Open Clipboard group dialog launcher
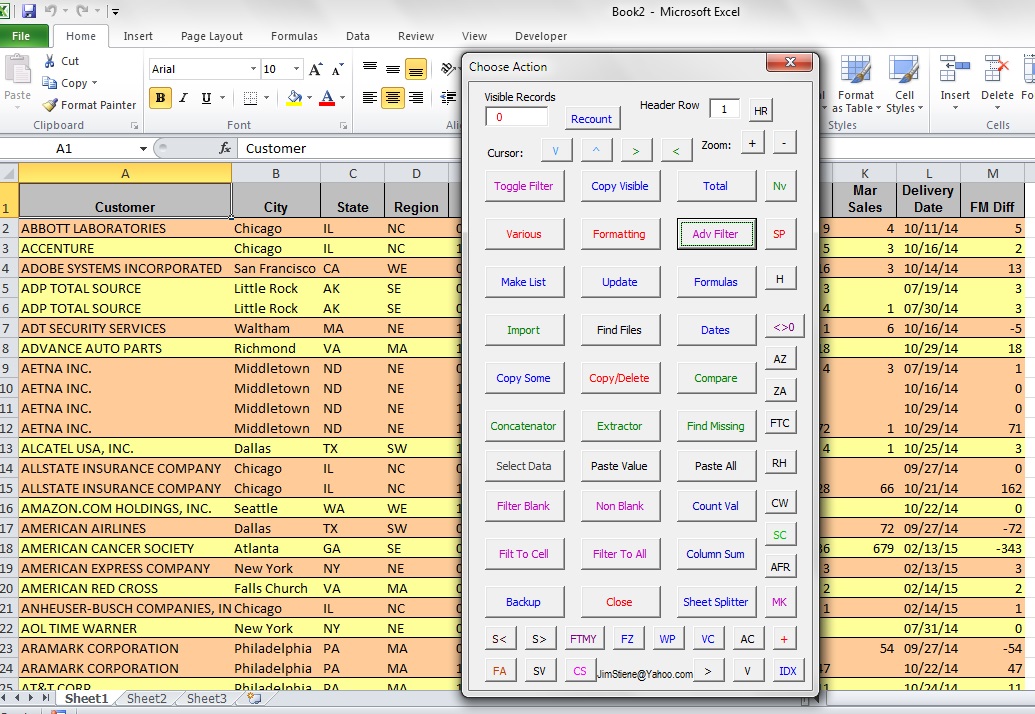Screen dimensions: 1035x714 coord(134,125)
